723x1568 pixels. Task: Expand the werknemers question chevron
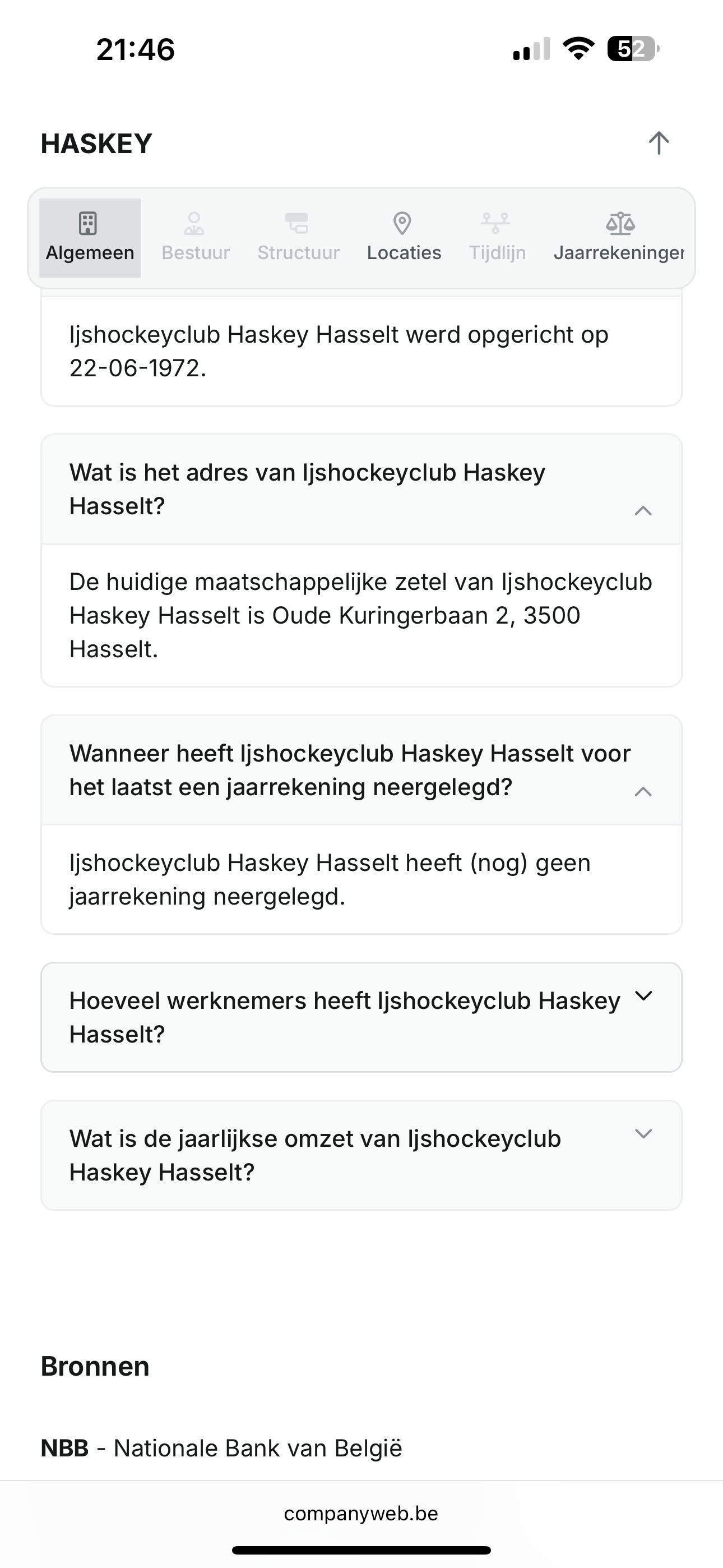643,996
